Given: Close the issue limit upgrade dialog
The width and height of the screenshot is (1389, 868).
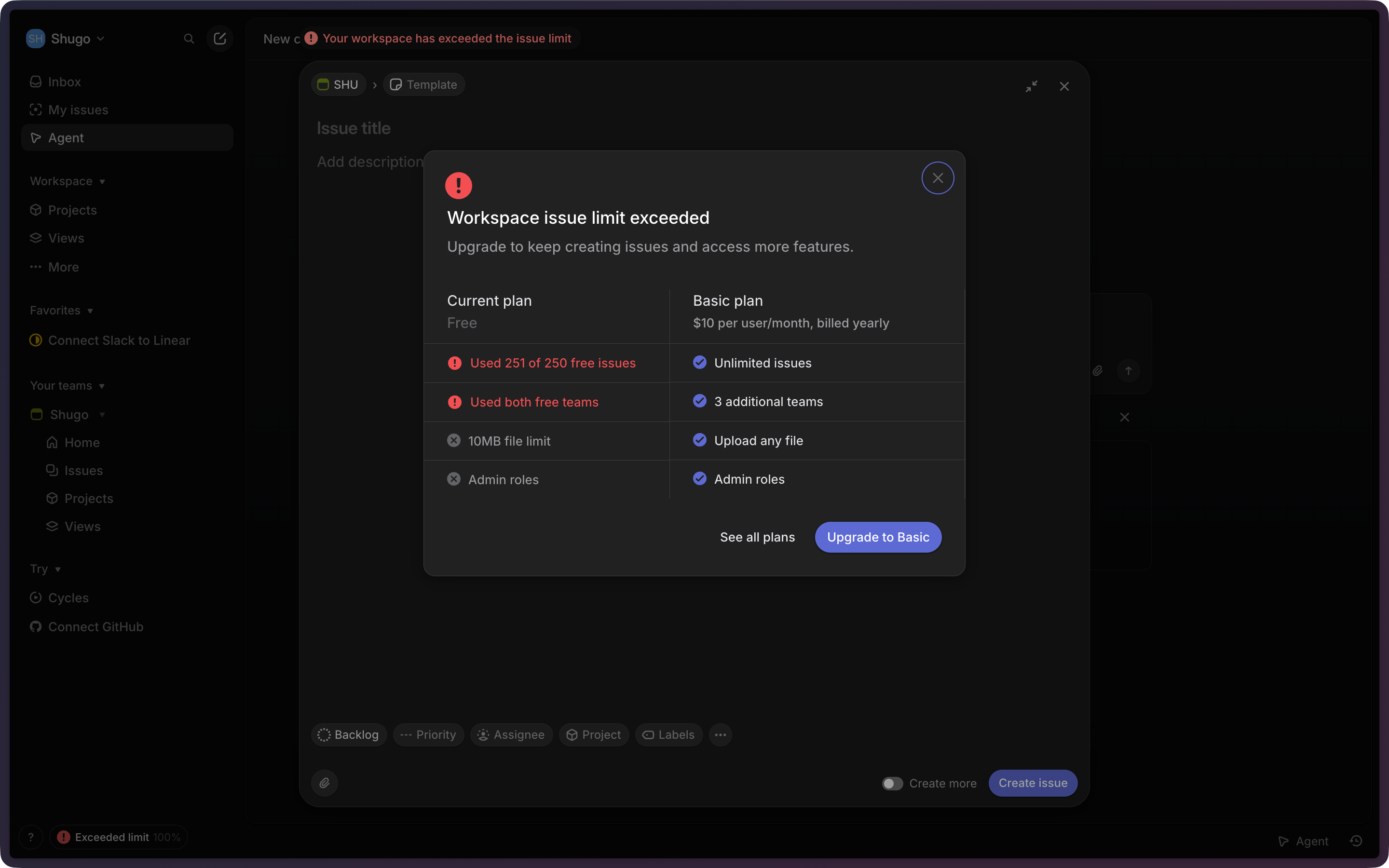Looking at the screenshot, I should (938, 178).
